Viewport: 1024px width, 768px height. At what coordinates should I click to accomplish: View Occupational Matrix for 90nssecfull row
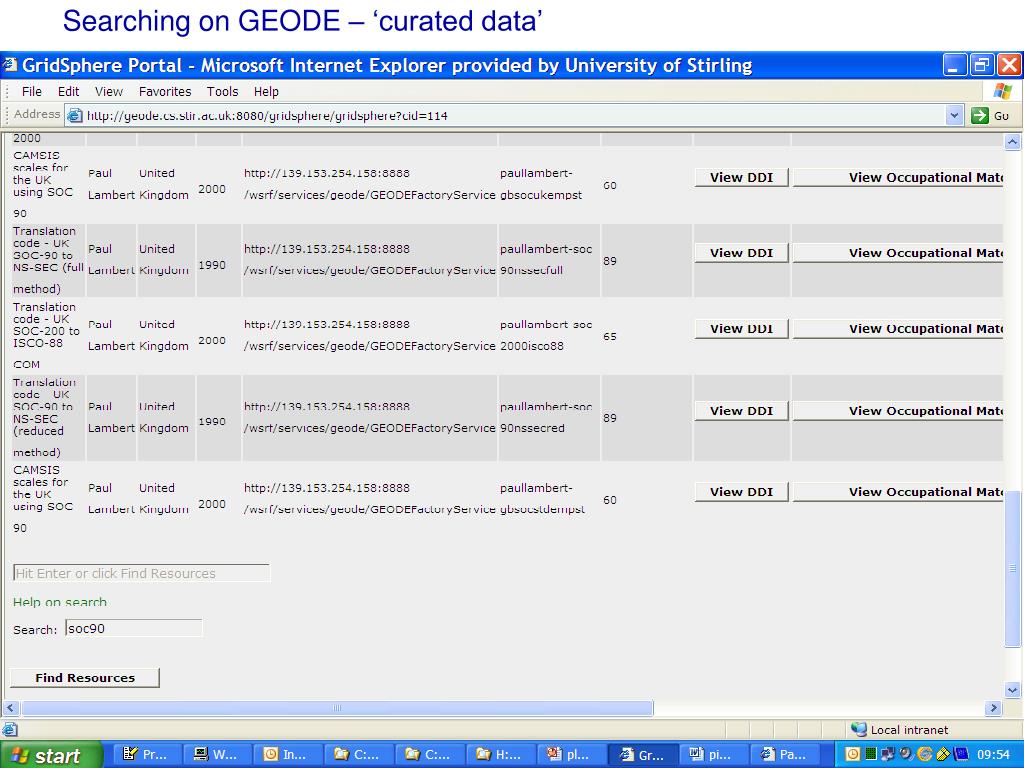[x=898, y=253]
